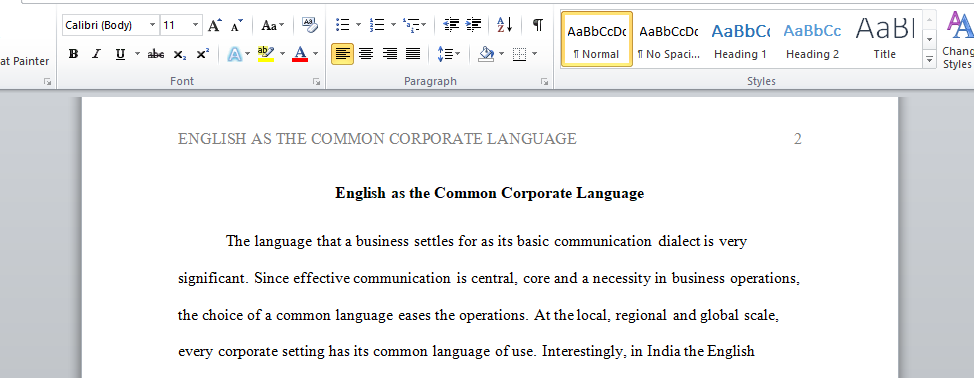The height and width of the screenshot is (378, 974).
Task: Click the Multilevel List icon
Action: pyautogui.click(x=414, y=25)
